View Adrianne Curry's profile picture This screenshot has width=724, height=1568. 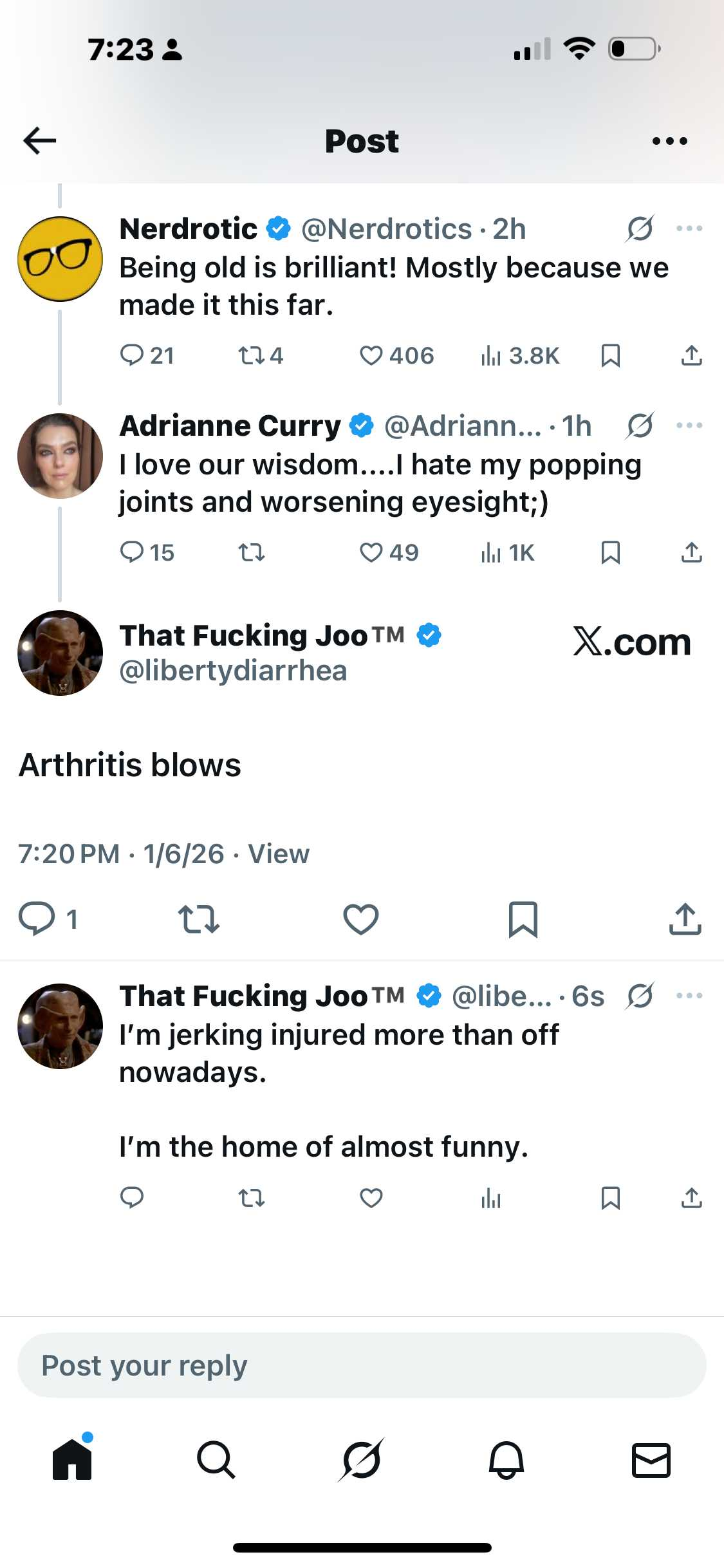pos(60,456)
